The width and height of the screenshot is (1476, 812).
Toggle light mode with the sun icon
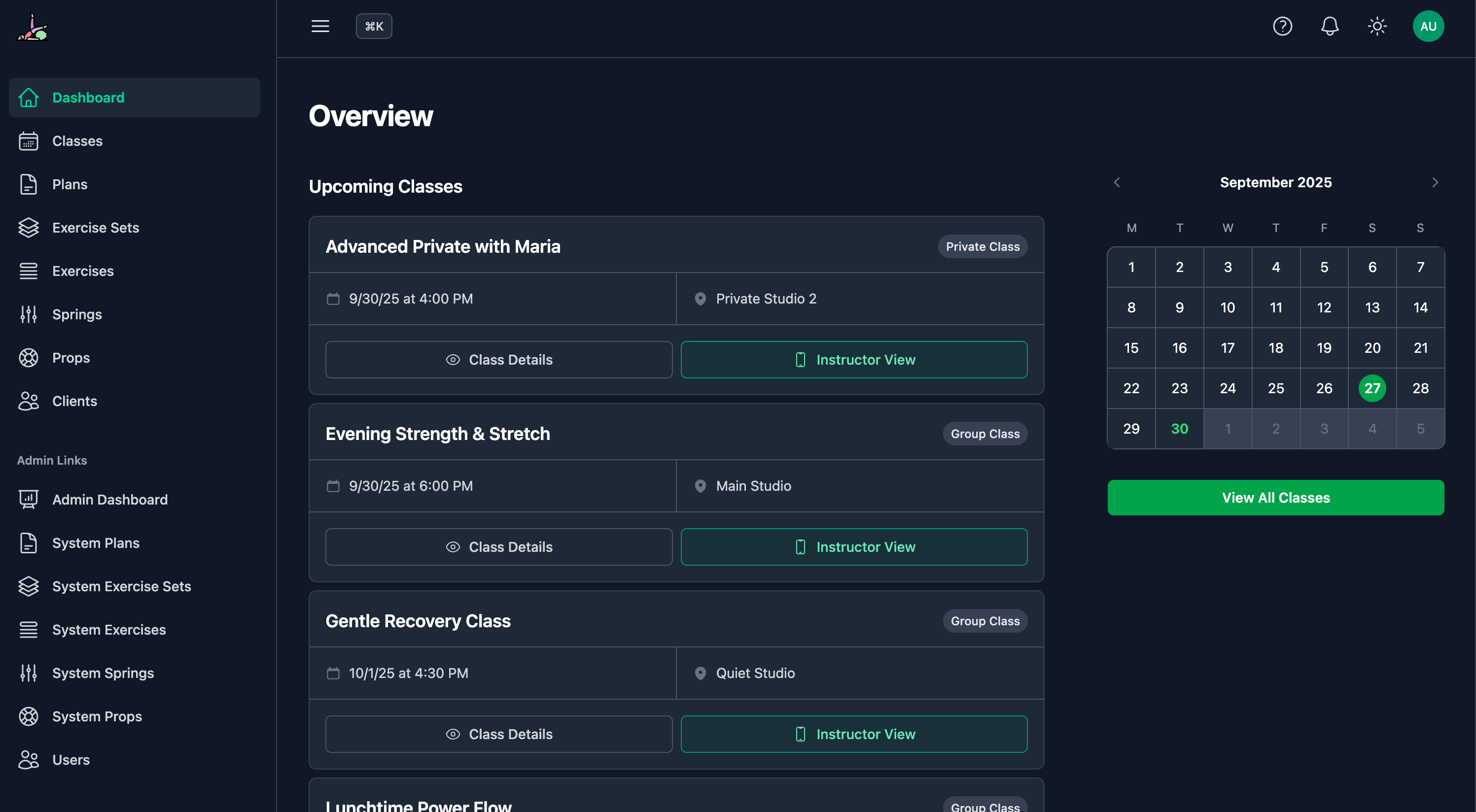(1377, 26)
